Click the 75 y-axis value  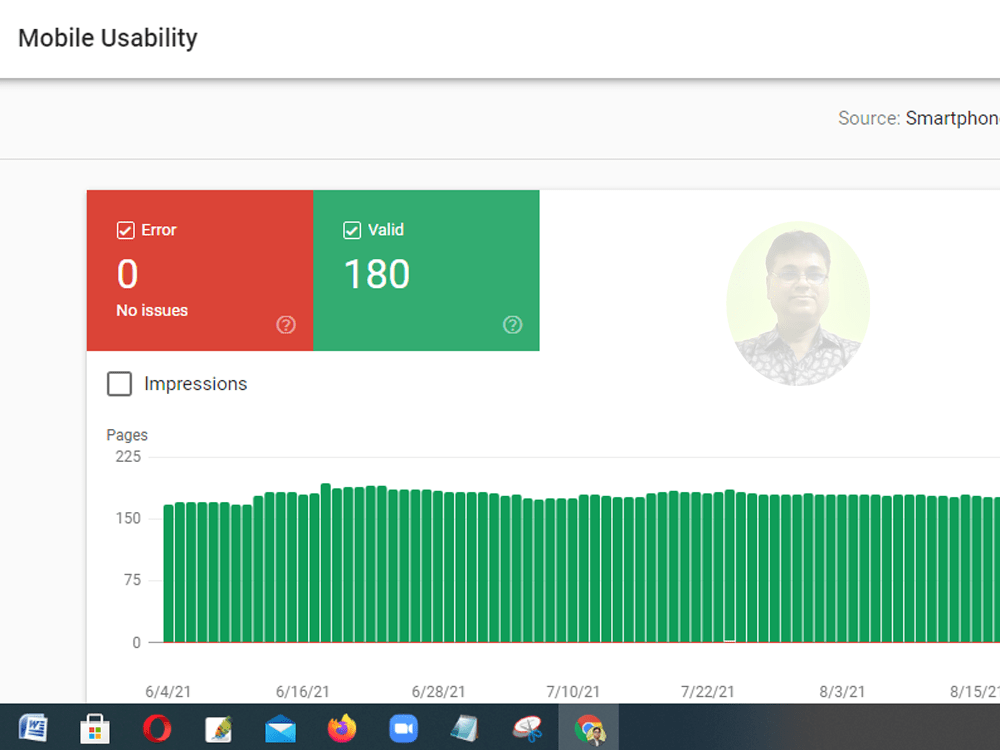tap(132, 580)
